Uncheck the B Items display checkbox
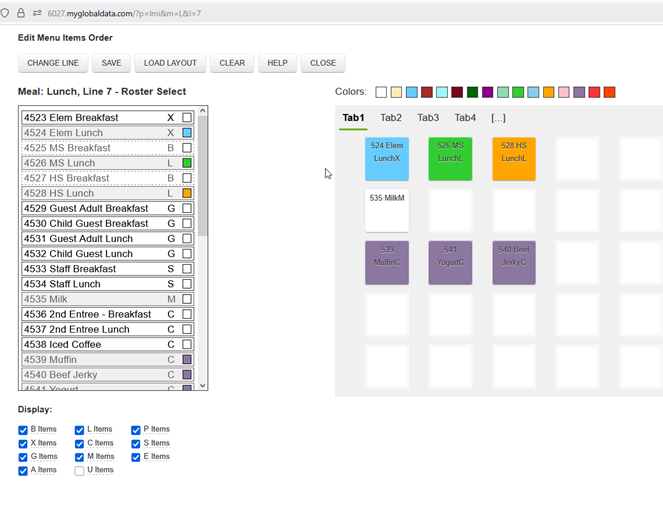Image resolution: width=663 pixels, height=506 pixels. tap(23, 430)
